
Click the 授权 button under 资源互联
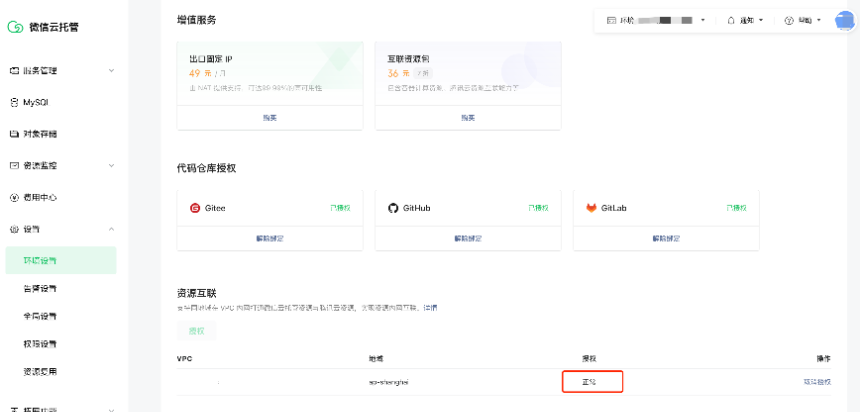196,331
